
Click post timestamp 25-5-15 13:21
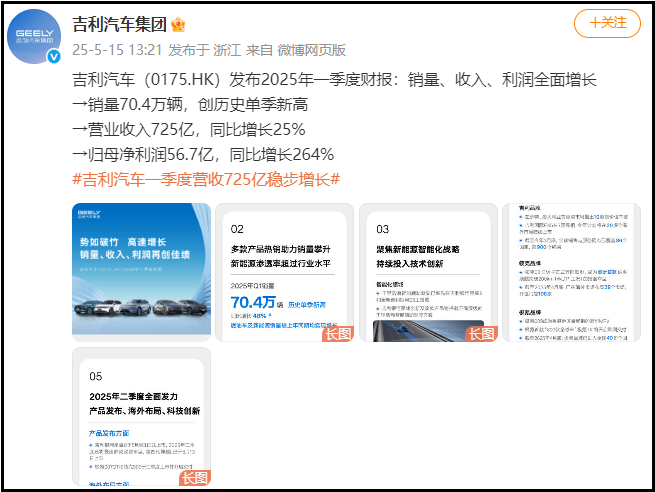coord(117,50)
